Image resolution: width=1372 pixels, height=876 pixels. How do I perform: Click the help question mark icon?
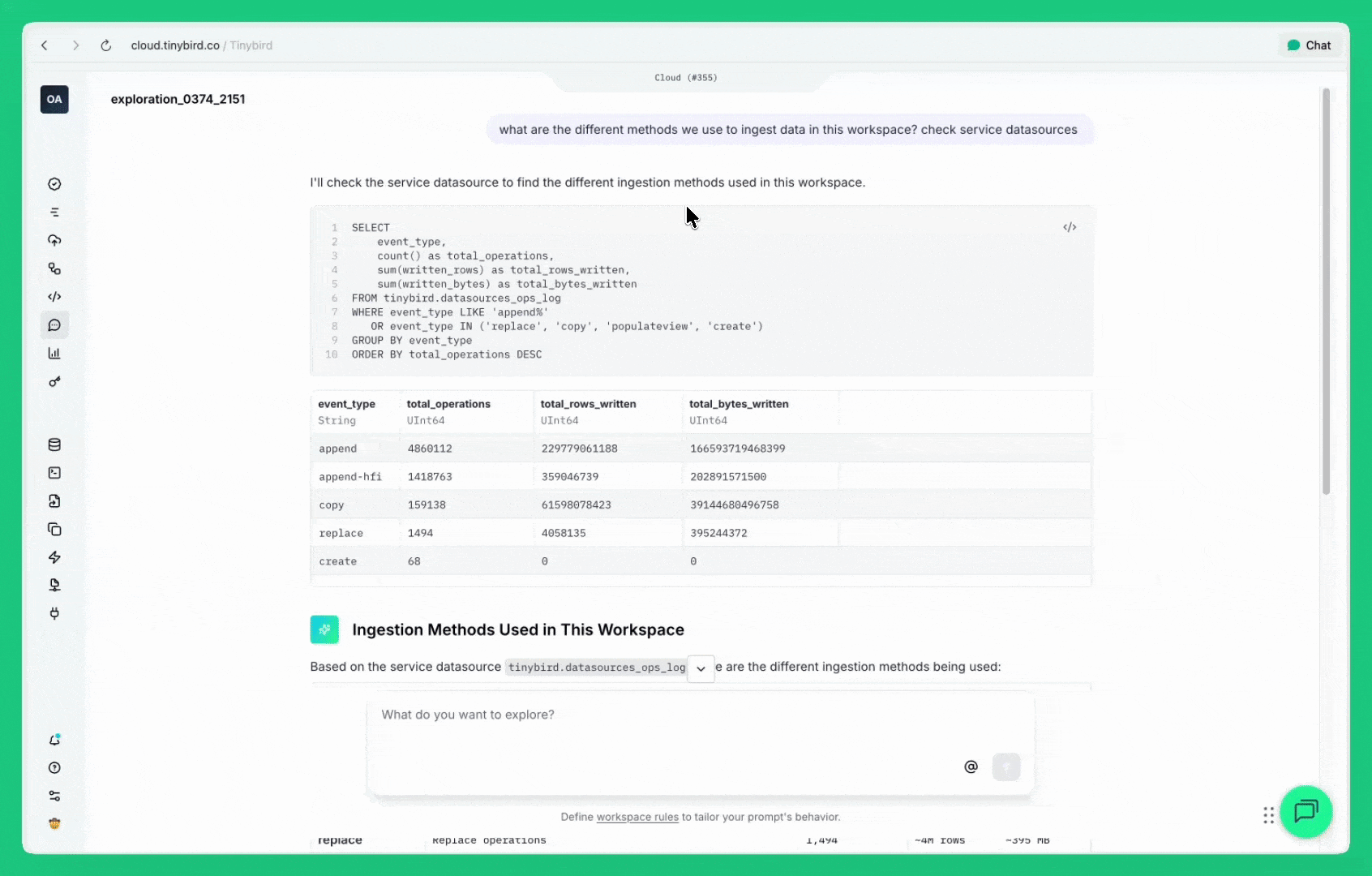pos(54,768)
